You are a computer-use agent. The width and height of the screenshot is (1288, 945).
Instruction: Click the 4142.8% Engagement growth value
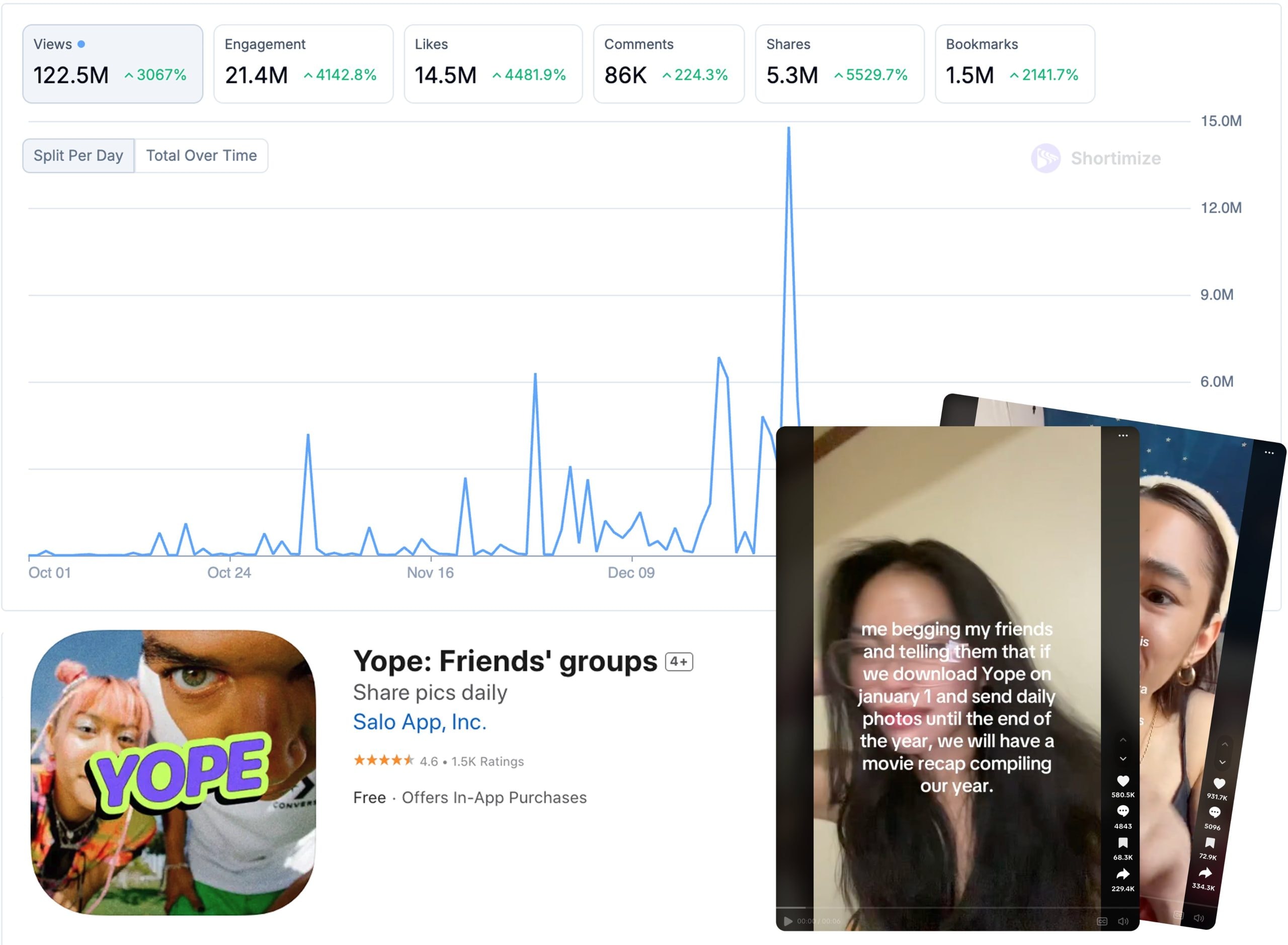pos(340,75)
